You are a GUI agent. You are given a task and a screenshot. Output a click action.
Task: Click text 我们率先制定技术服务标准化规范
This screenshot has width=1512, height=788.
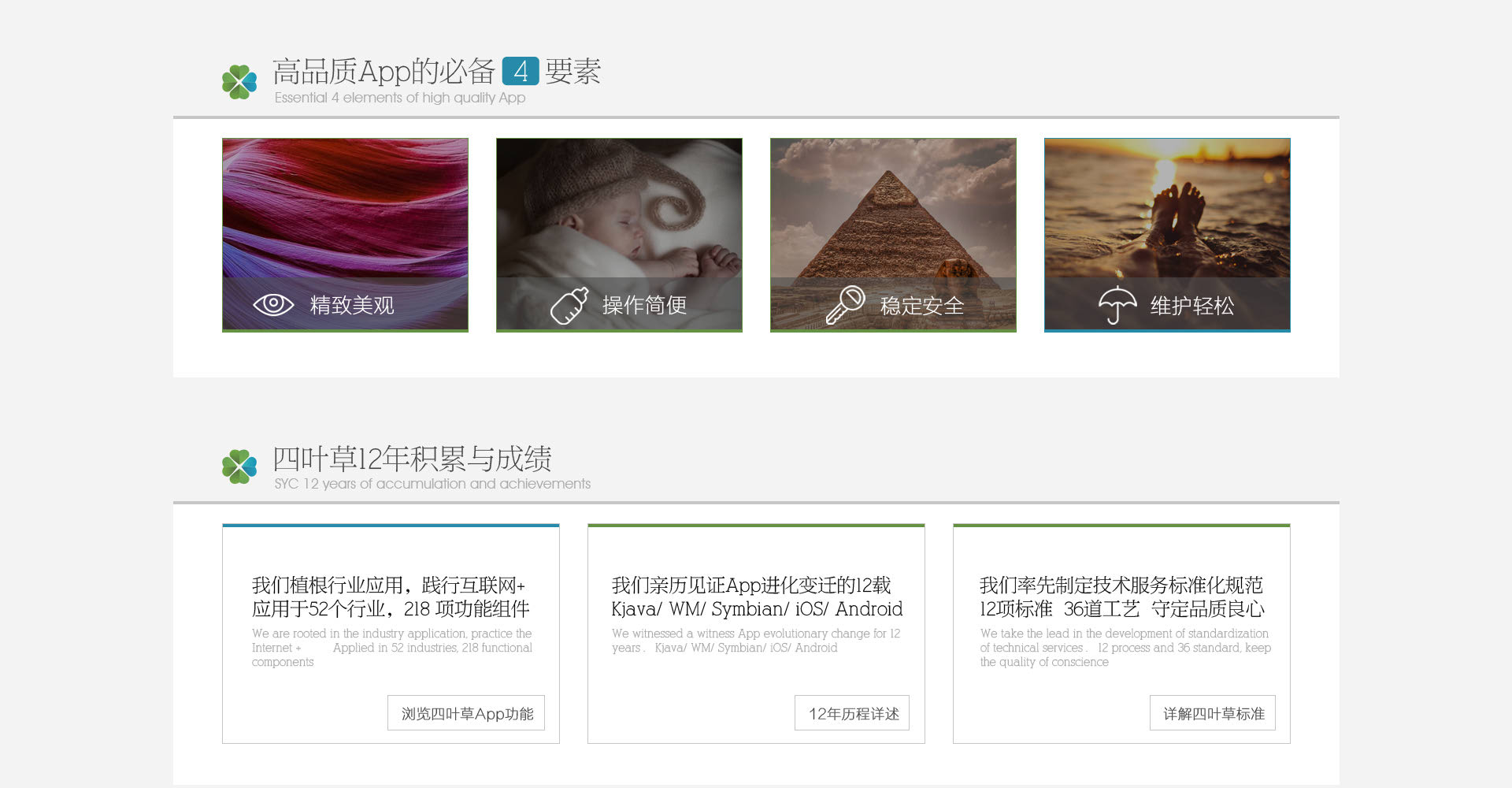(x=1121, y=585)
